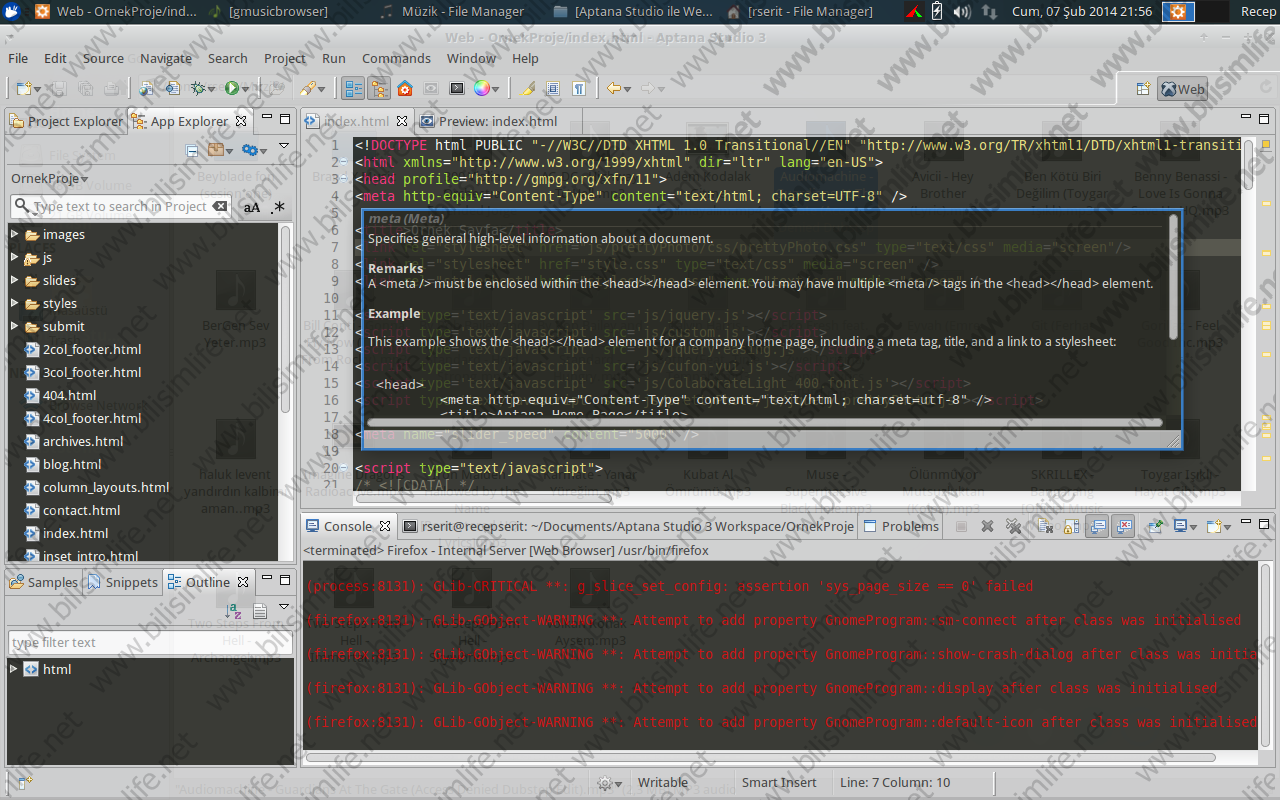Toggle Scroll Lock in Console toolbar
1280x800 pixels.
point(1071,526)
